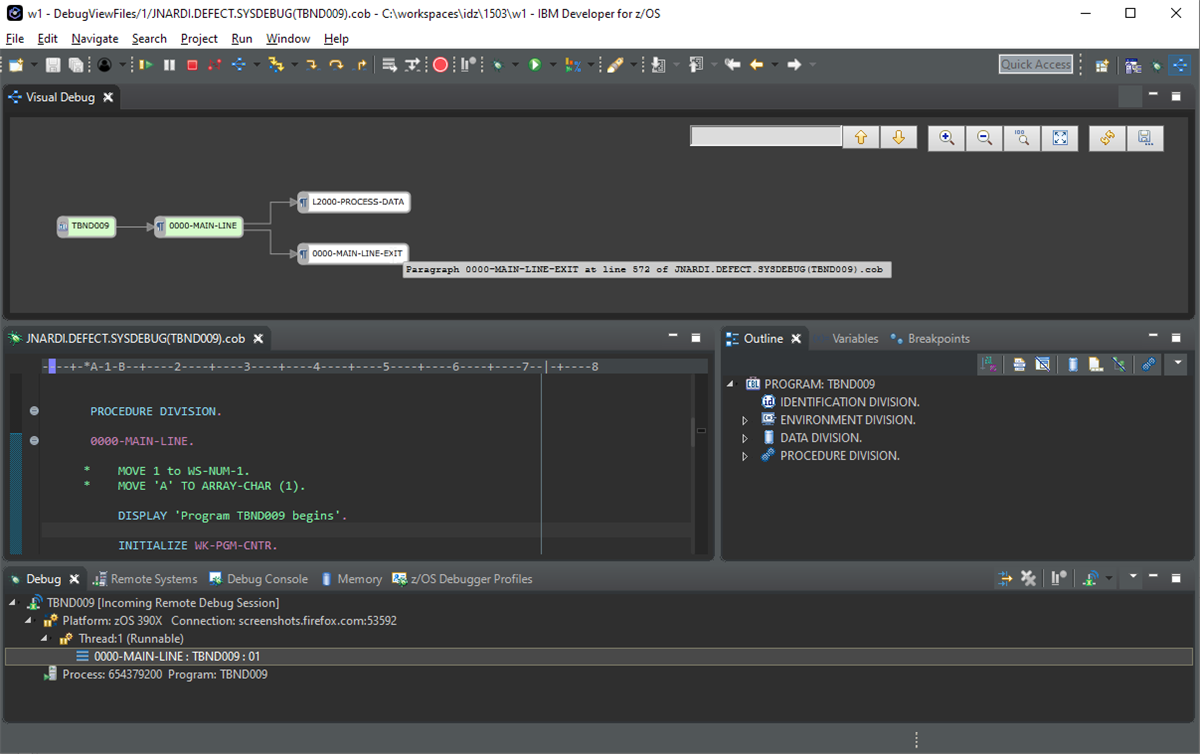Open the Run menu

click(x=241, y=39)
